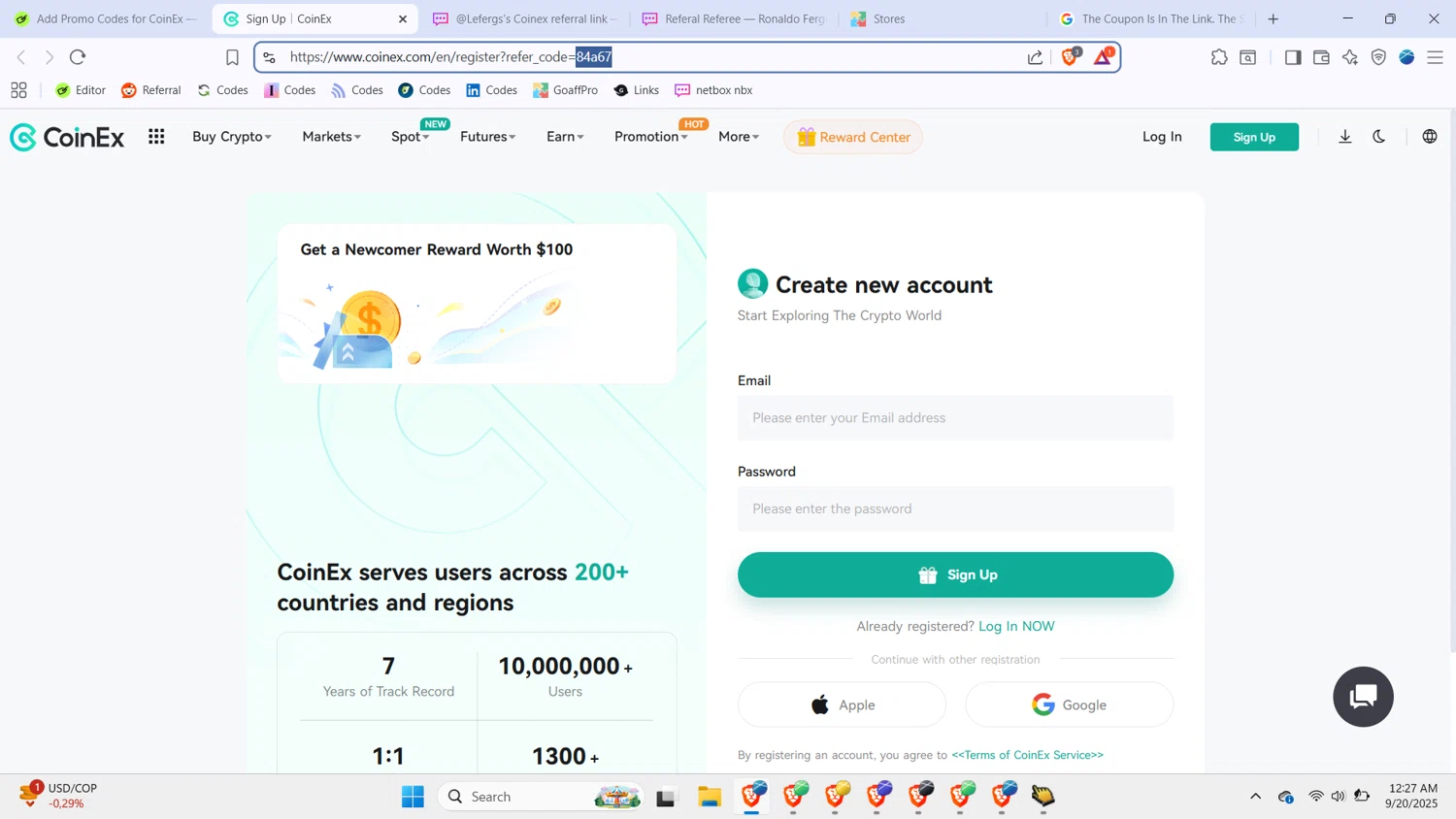
Task: Toggle the browser sidebar panel
Action: tap(1292, 57)
